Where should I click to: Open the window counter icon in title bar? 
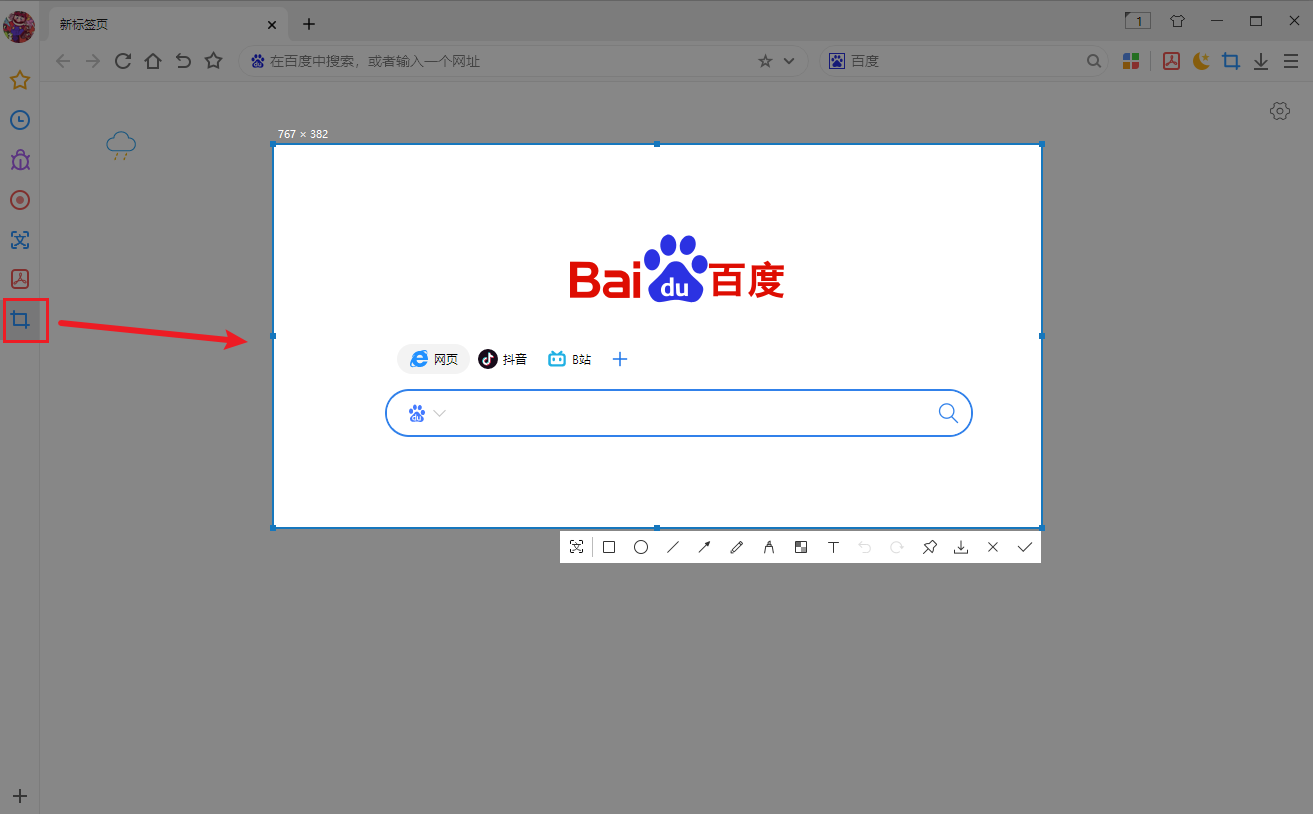click(1137, 20)
